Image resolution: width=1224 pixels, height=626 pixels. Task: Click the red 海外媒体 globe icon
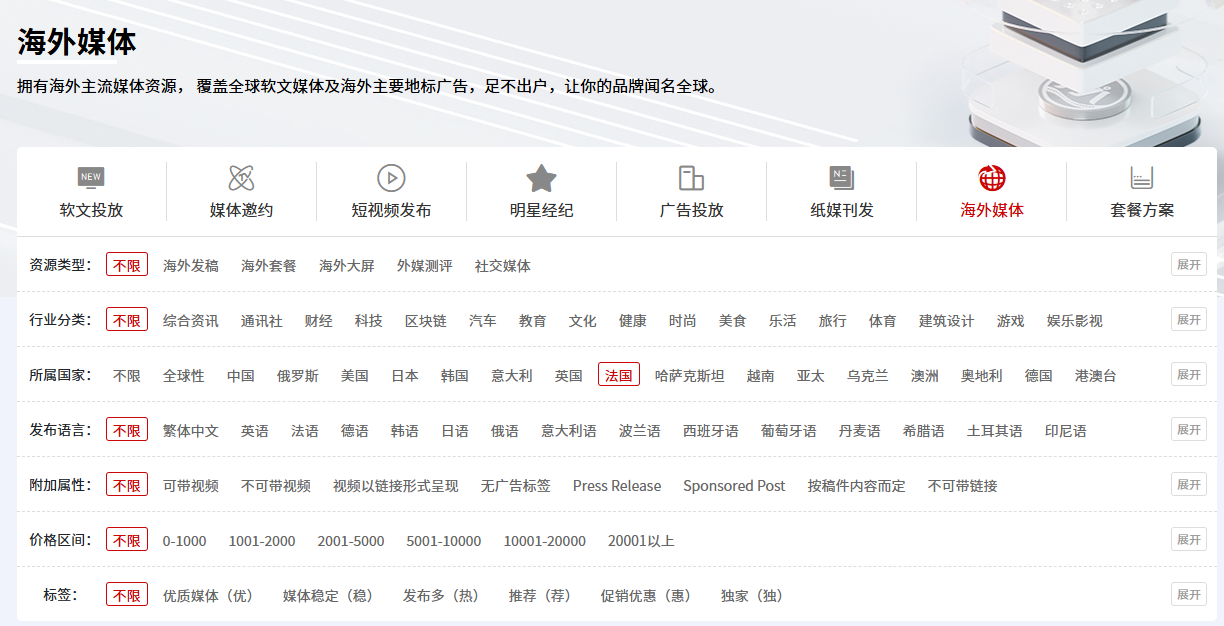click(991, 178)
